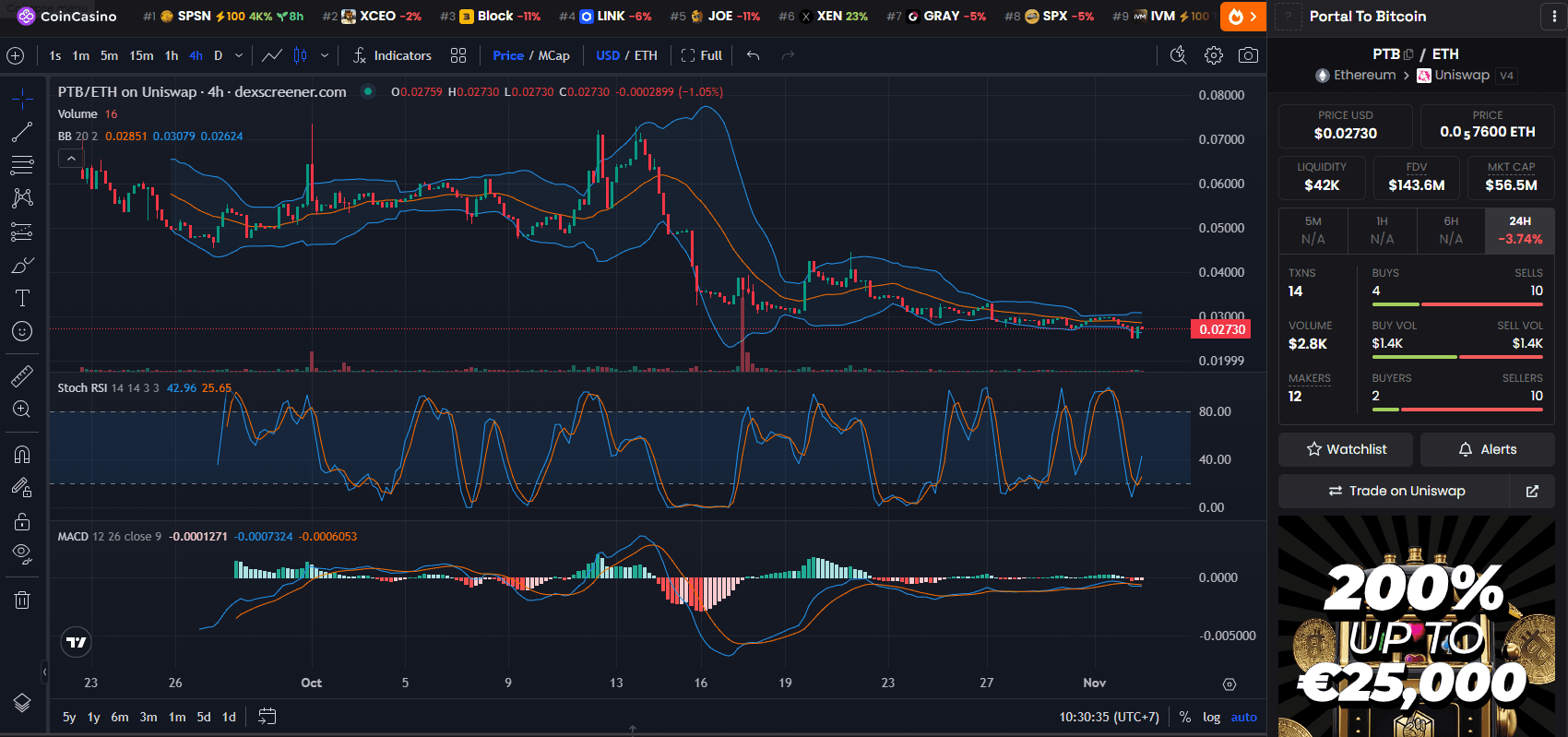
Task: Toggle log price scale
Action: click(1211, 717)
